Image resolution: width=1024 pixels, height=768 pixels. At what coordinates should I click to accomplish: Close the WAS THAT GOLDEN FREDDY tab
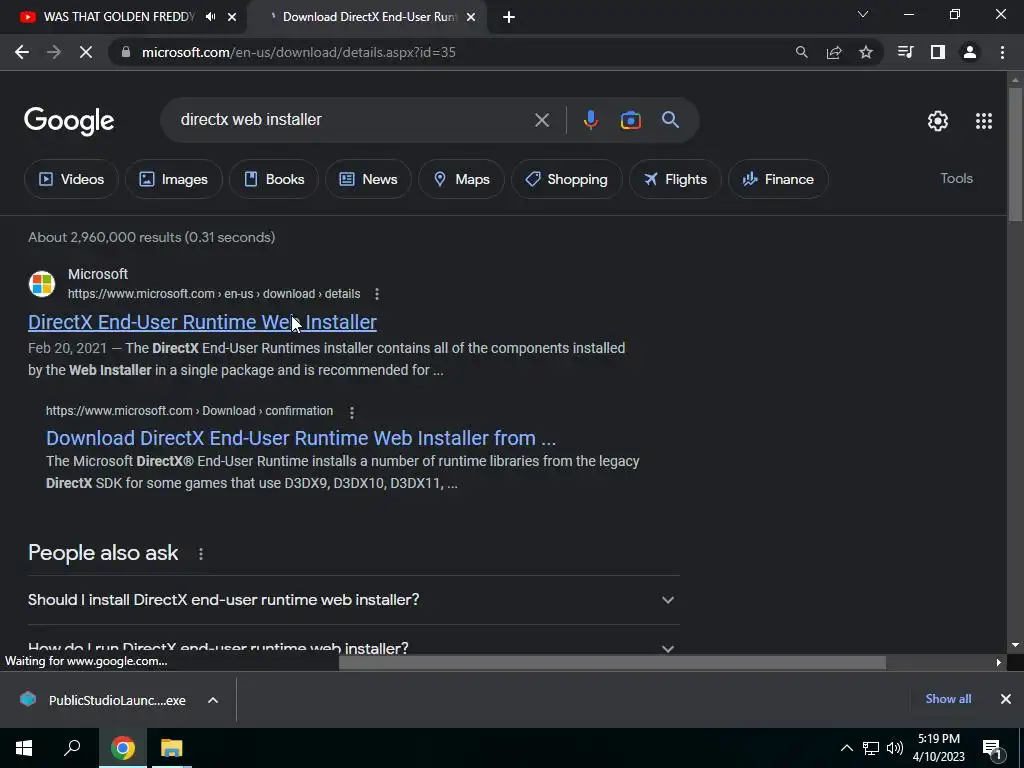pos(232,17)
